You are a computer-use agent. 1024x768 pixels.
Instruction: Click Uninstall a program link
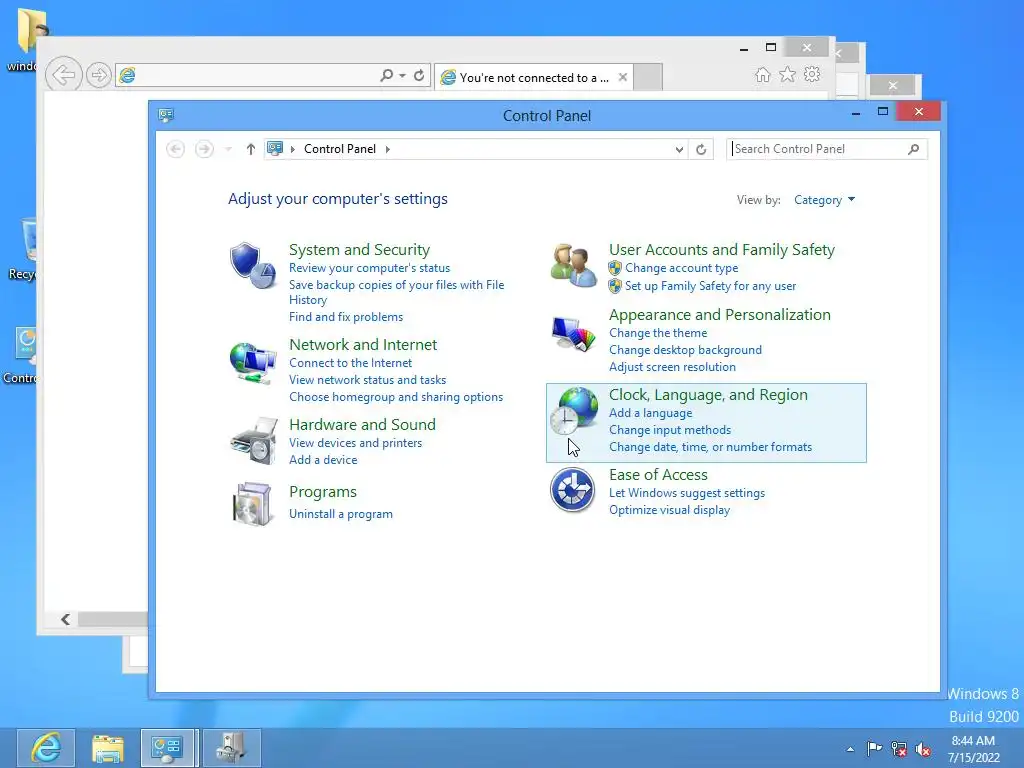point(341,514)
